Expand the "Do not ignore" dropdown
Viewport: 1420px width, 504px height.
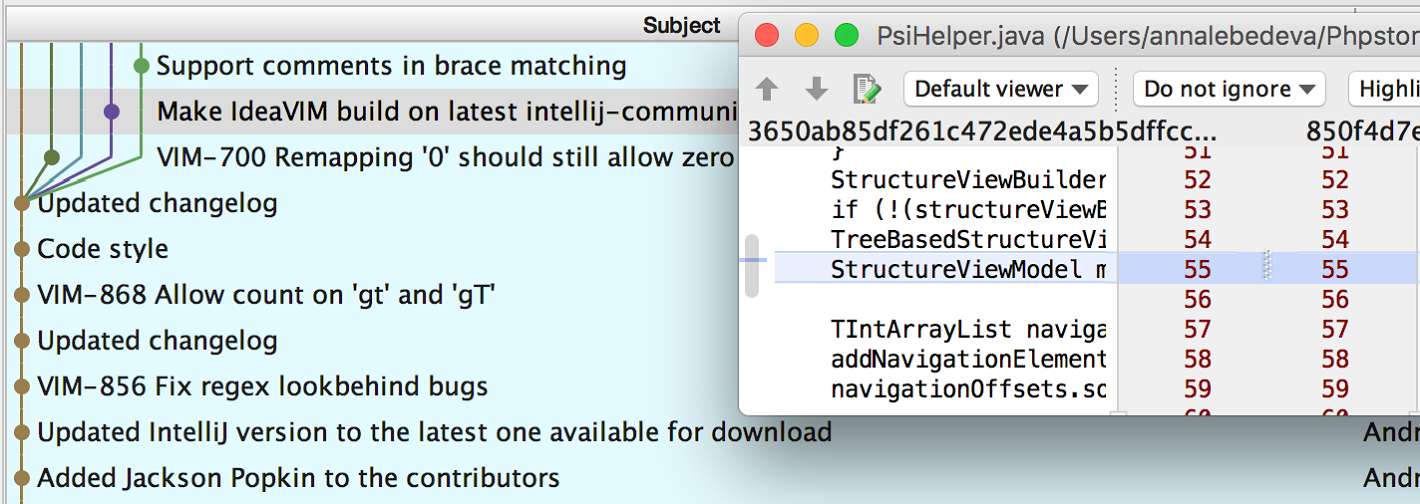pos(1228,89)
